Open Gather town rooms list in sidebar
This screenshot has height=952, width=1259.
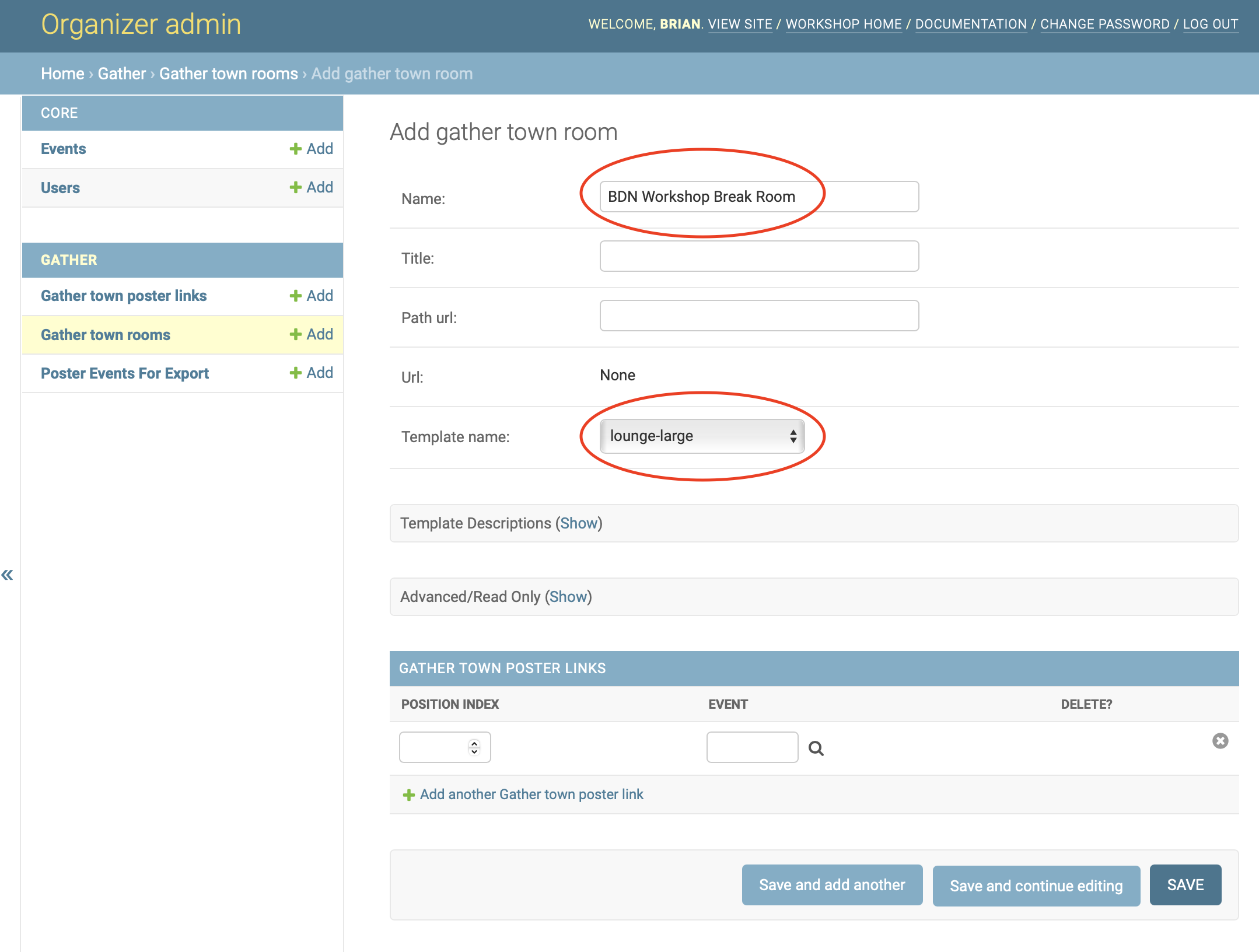[106, 335]
